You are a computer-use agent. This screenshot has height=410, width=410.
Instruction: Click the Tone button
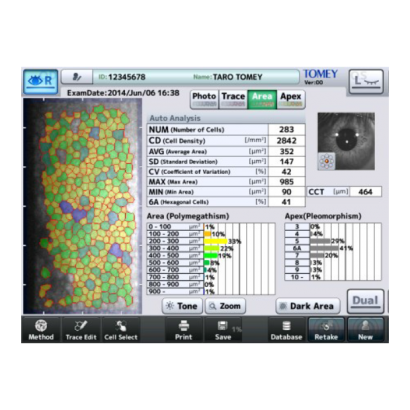pyautogui.click(x=182, y=306)
